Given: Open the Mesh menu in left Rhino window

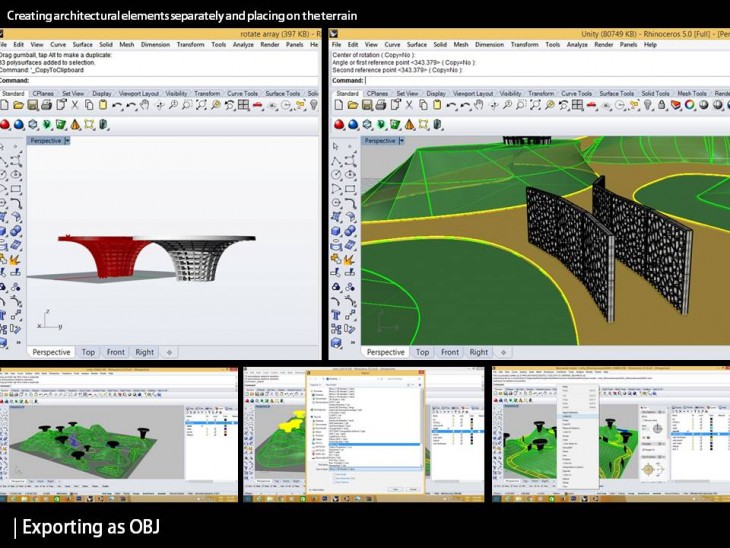Looking at the screenshot, I should (x=128, y=45).
